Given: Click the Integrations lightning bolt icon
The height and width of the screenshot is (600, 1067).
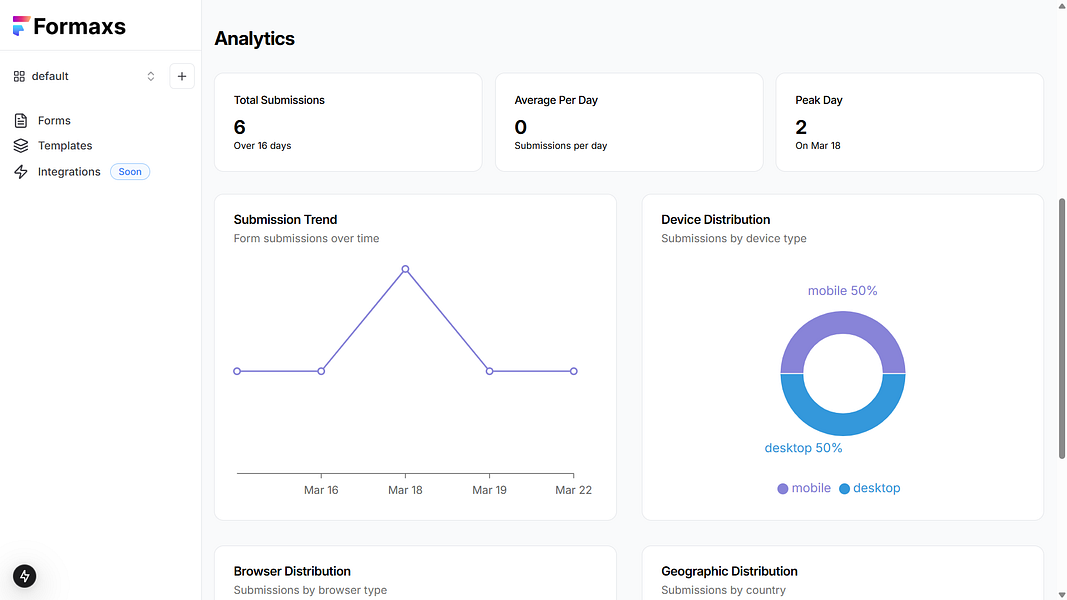Looking at the screenshot, I should pyautogui.click(x=21, y=172).
